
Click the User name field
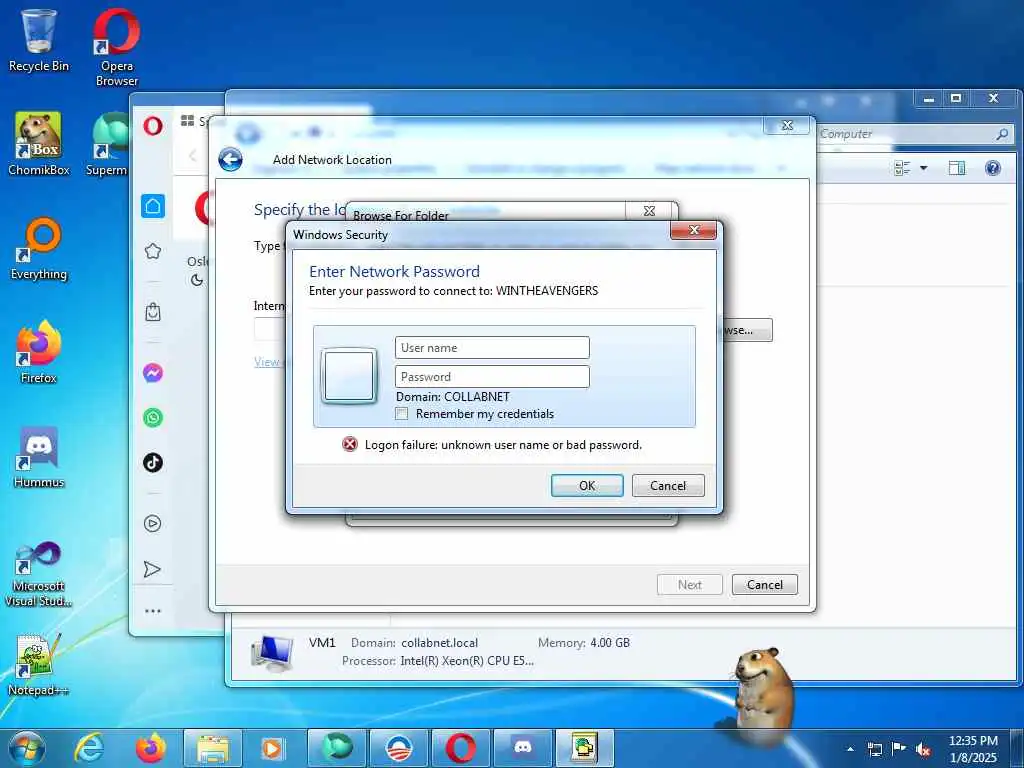click(x=492, y=347)
